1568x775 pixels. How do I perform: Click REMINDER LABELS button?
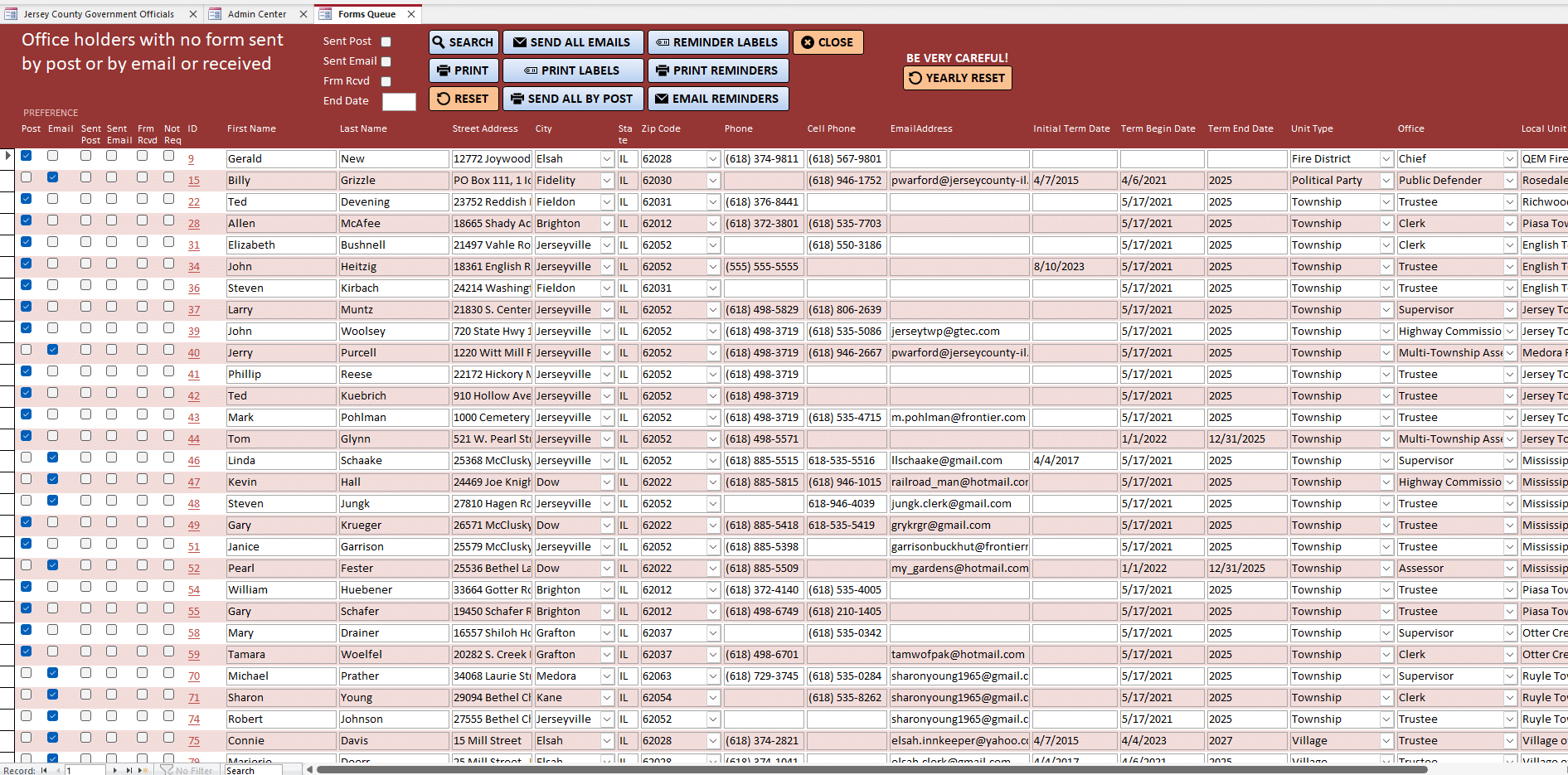pyautogui.click(x=718, y=42)
